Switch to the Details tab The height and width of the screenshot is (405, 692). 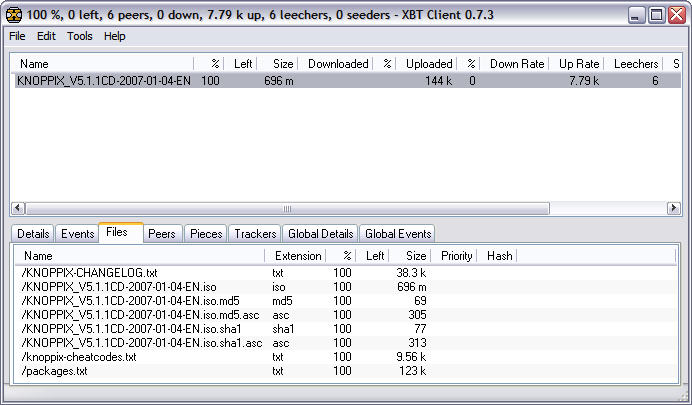pyautogui.click(x=33, y=234)
